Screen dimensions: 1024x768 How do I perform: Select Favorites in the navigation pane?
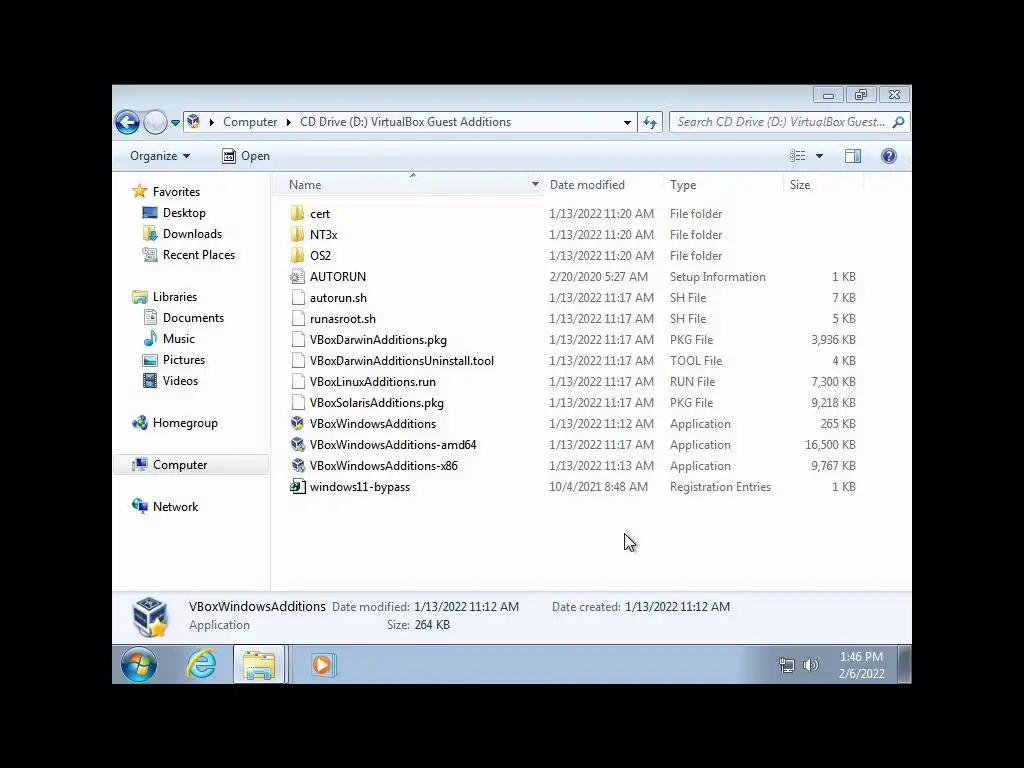tap(166, 191)
